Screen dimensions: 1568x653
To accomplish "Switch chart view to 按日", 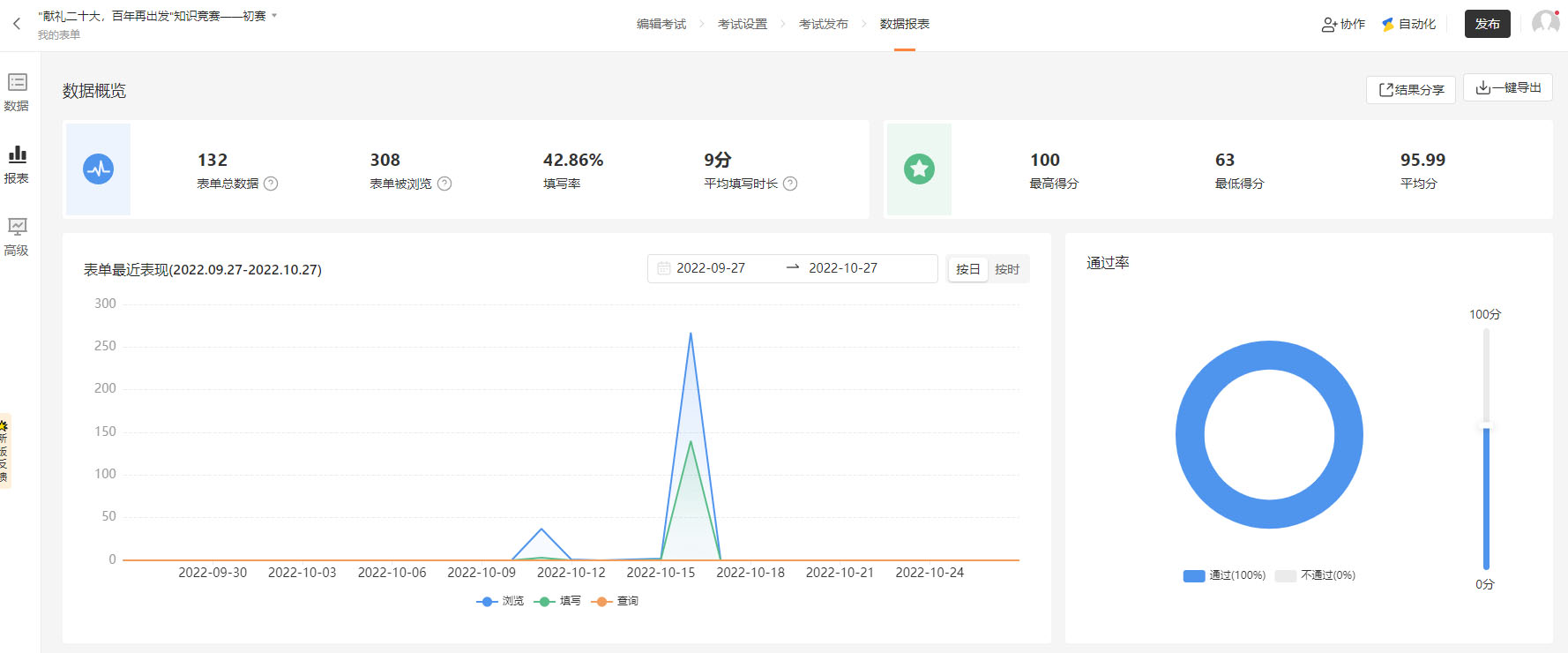I will pyautogui.click(x=967, y=269).
